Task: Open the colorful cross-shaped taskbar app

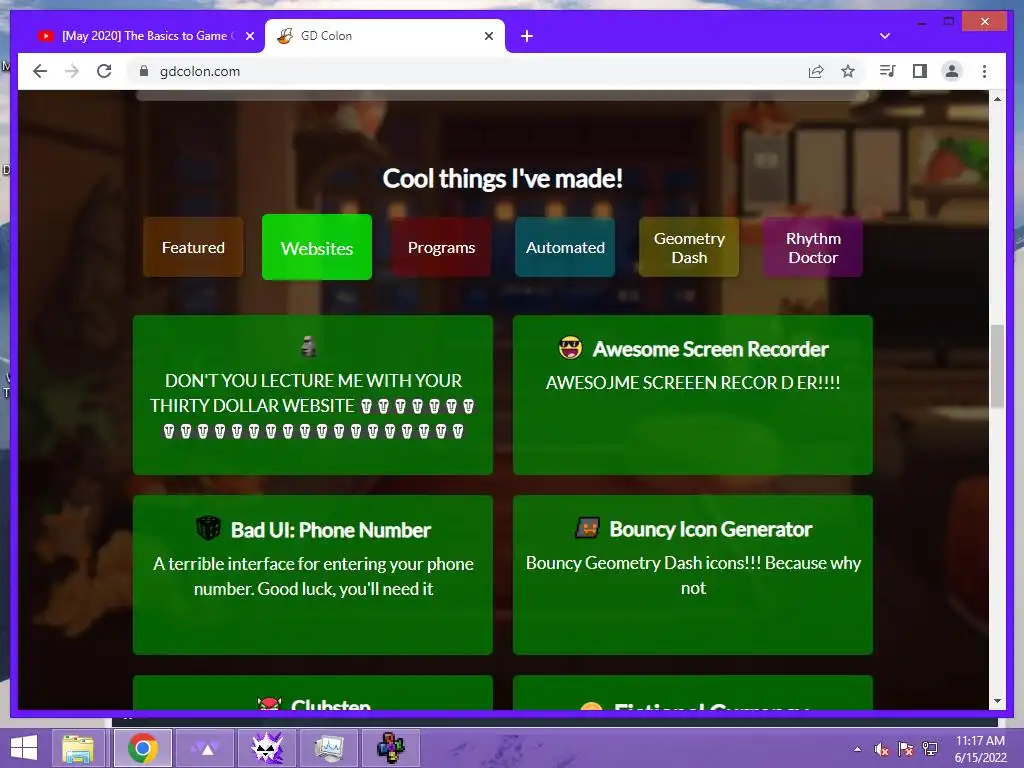Action: tap(391, 748)
